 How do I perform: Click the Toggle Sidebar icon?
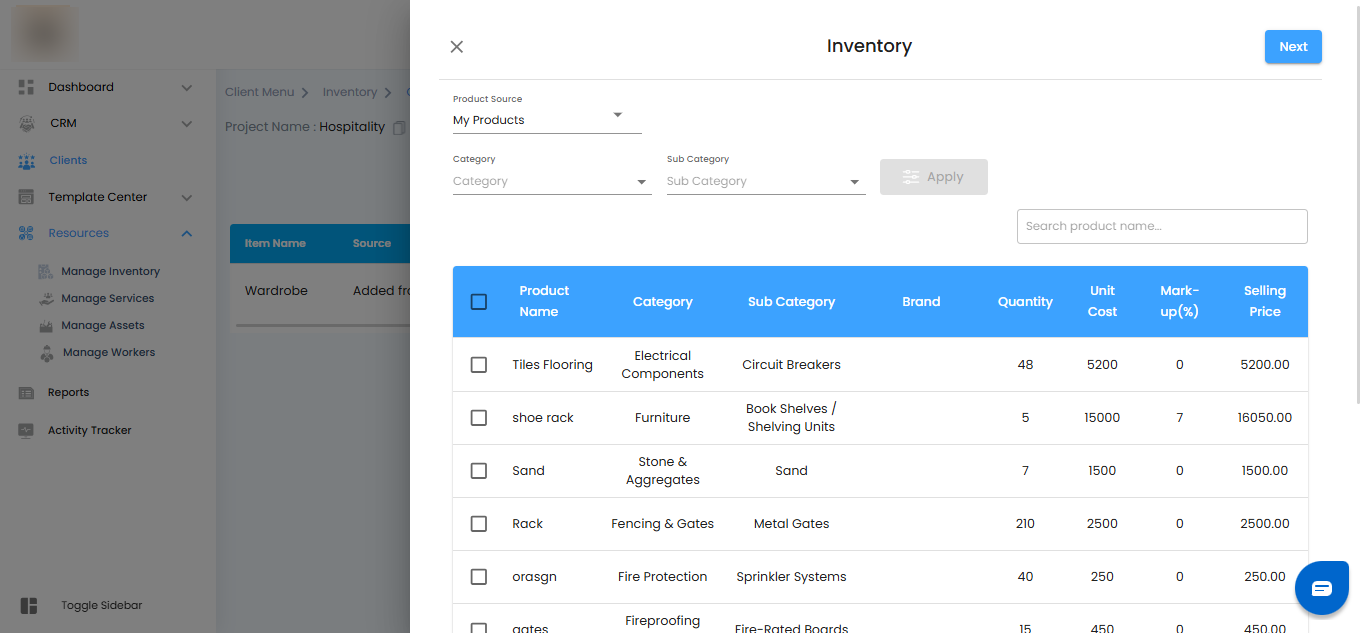coord(29,605)
